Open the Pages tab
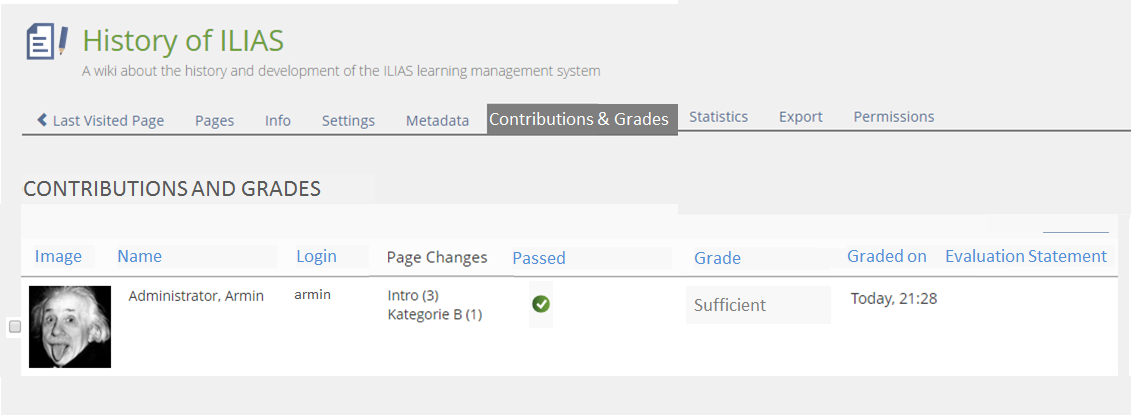 214,120
